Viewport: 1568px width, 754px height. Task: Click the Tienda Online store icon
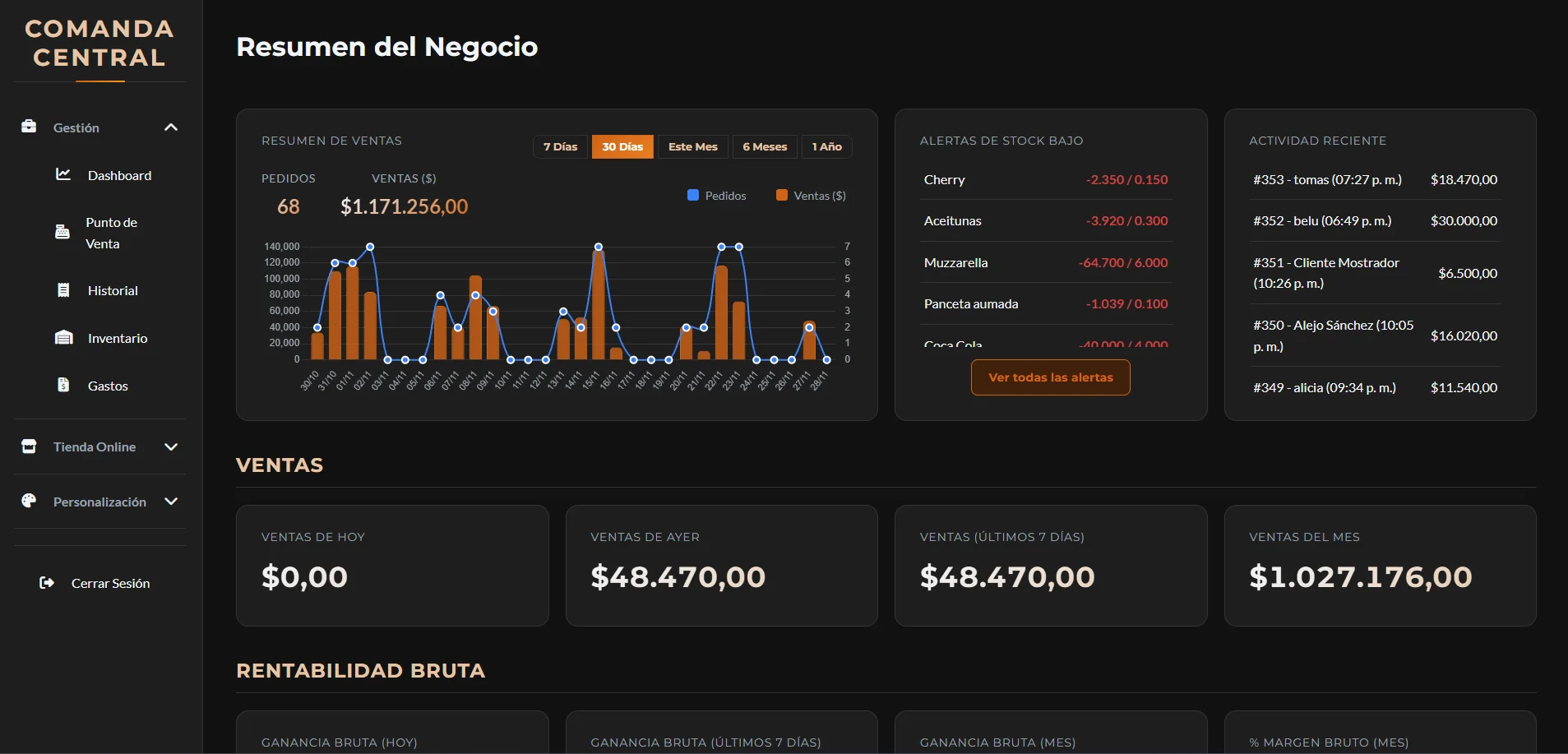click(x=29, y=446)
